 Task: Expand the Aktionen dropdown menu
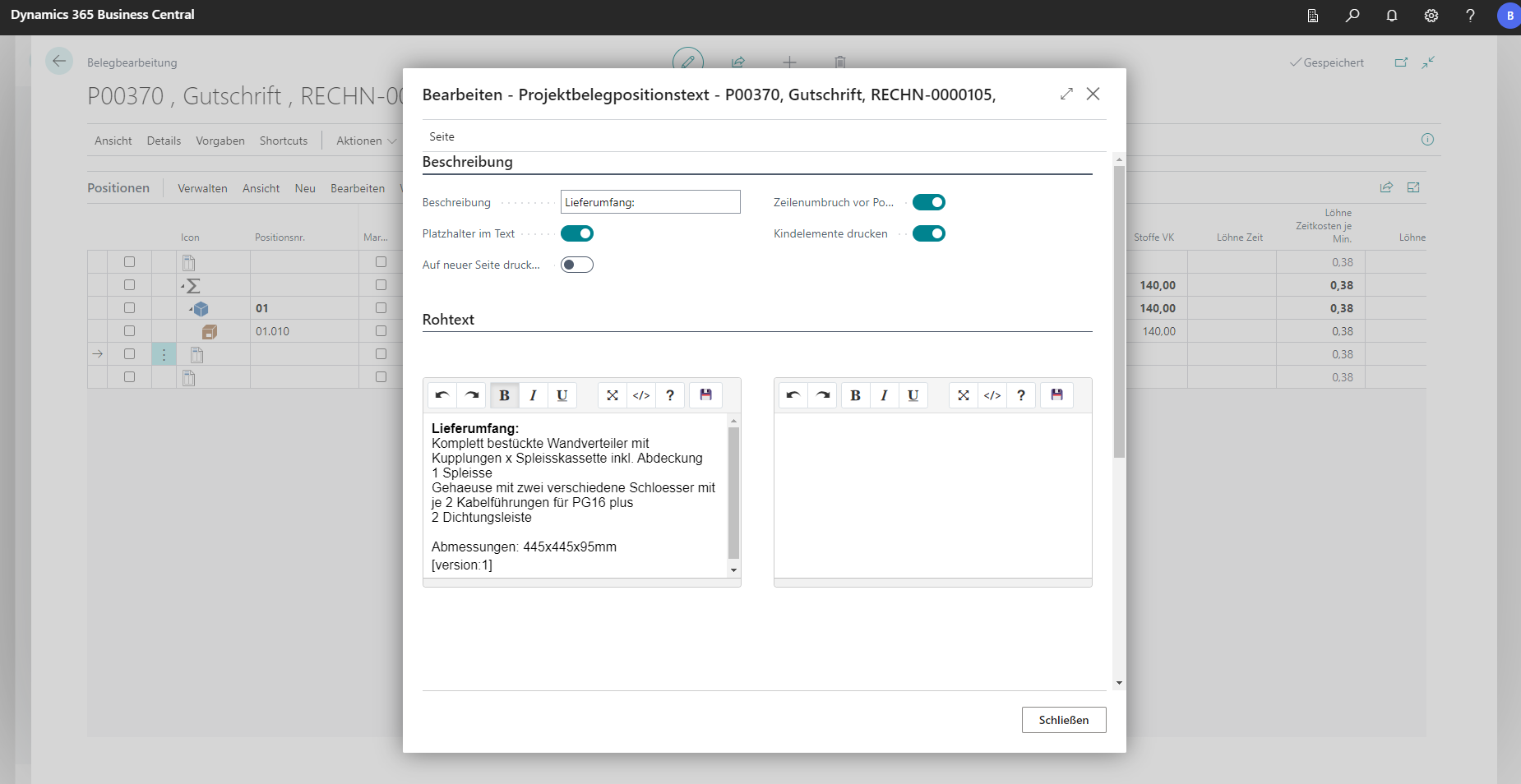366,141
